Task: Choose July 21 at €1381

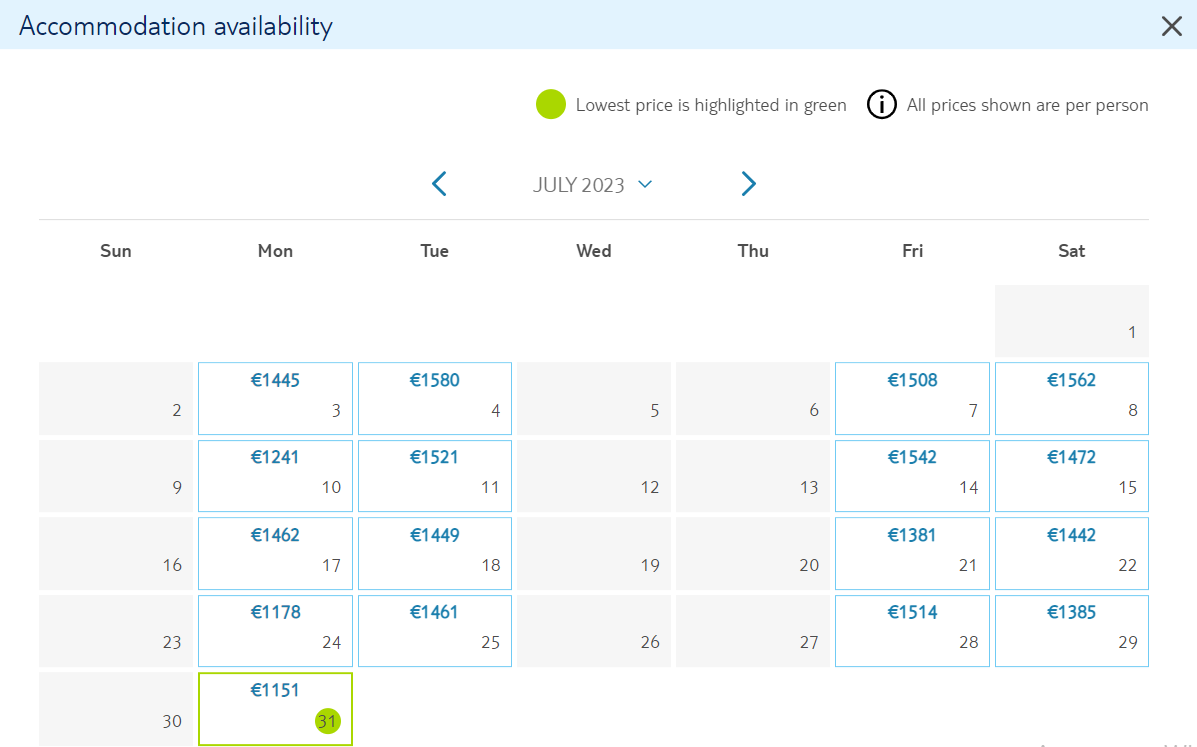Action: click(x=912, y=553)
